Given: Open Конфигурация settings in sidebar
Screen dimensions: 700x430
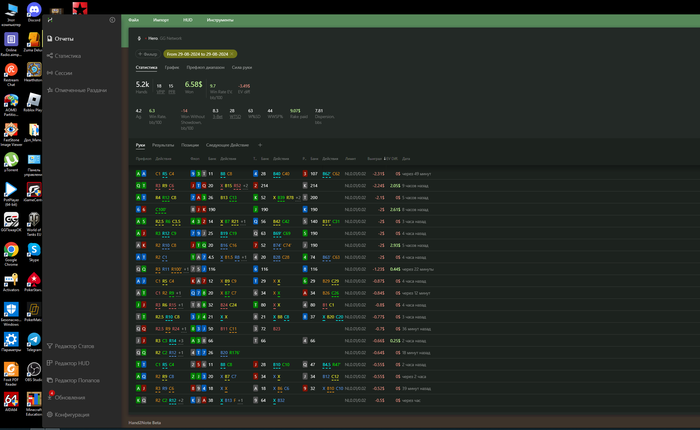Looking at the screenshot, I should 68,414.
